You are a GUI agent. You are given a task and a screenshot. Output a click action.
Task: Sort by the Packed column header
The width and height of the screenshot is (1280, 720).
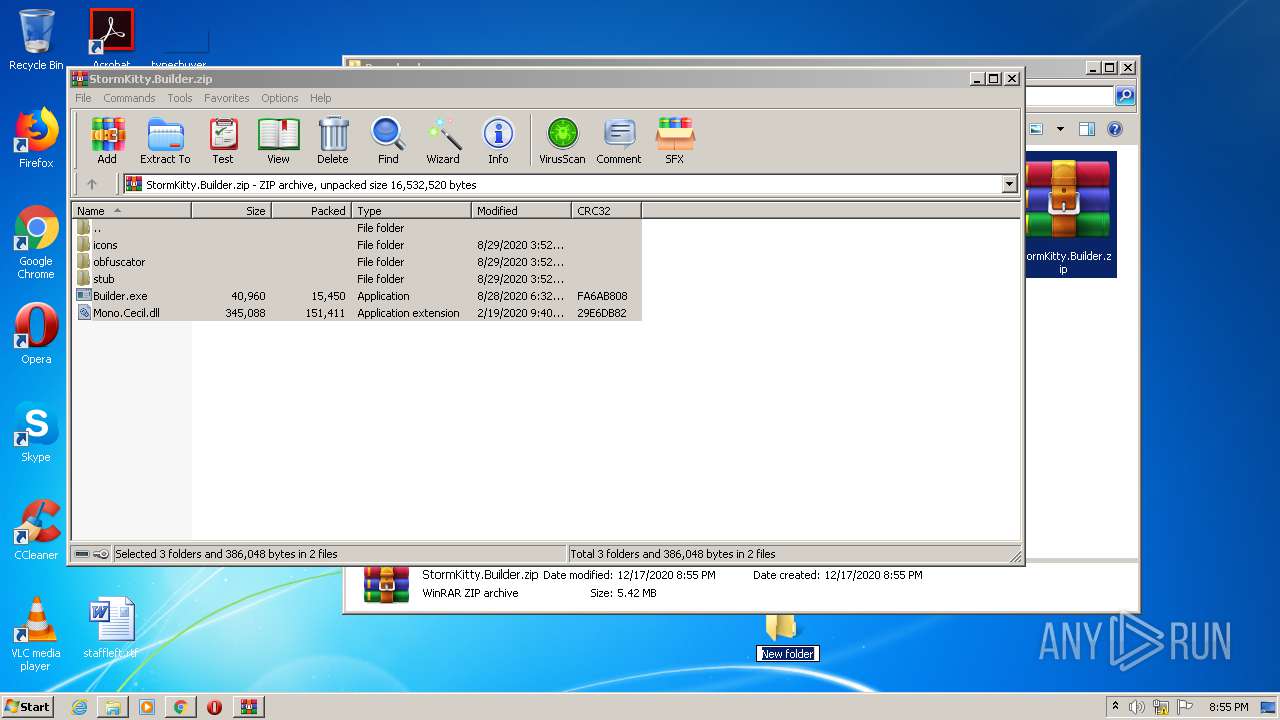(311, 211)
